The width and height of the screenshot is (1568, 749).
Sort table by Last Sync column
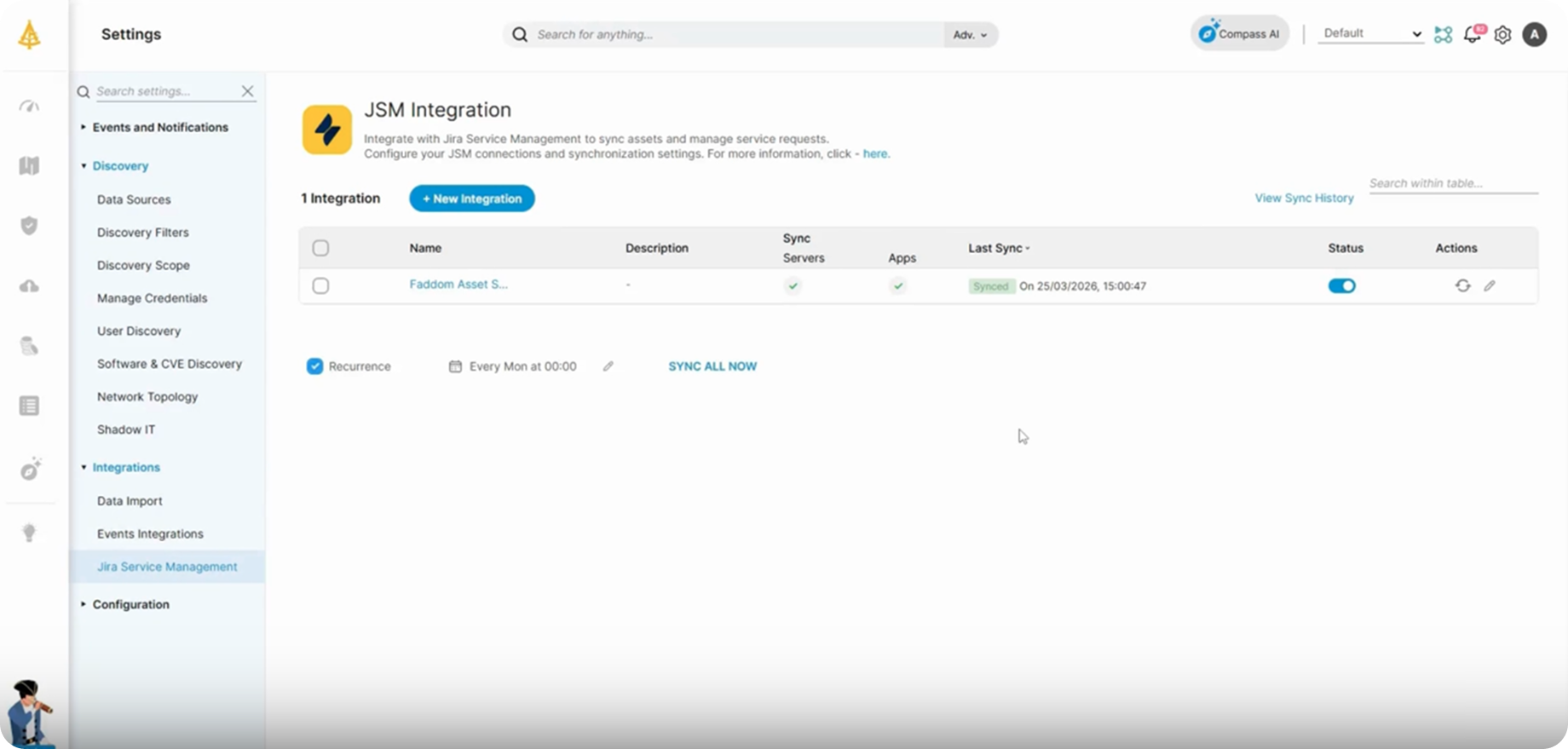999,248
